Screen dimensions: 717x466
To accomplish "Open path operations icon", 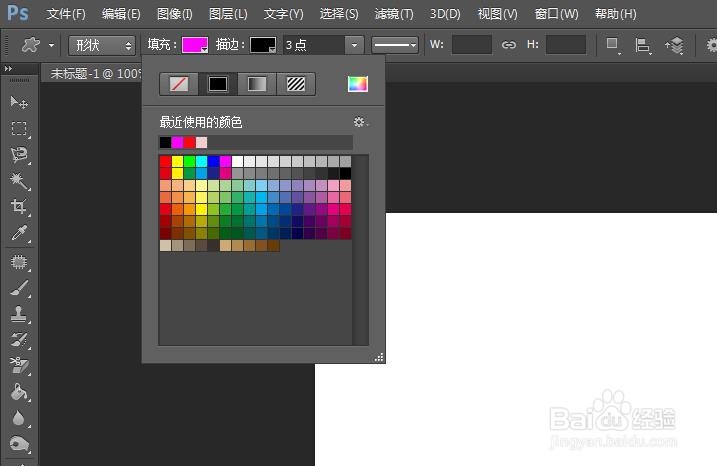I will 613,45.
